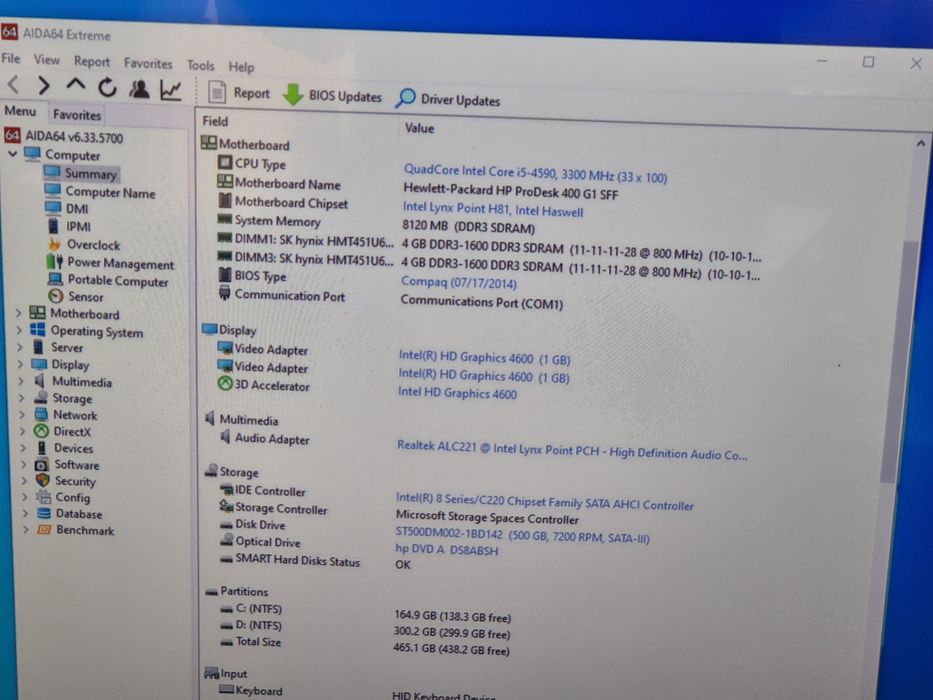
Task: Open the Help menu
Action: [241, 67]
